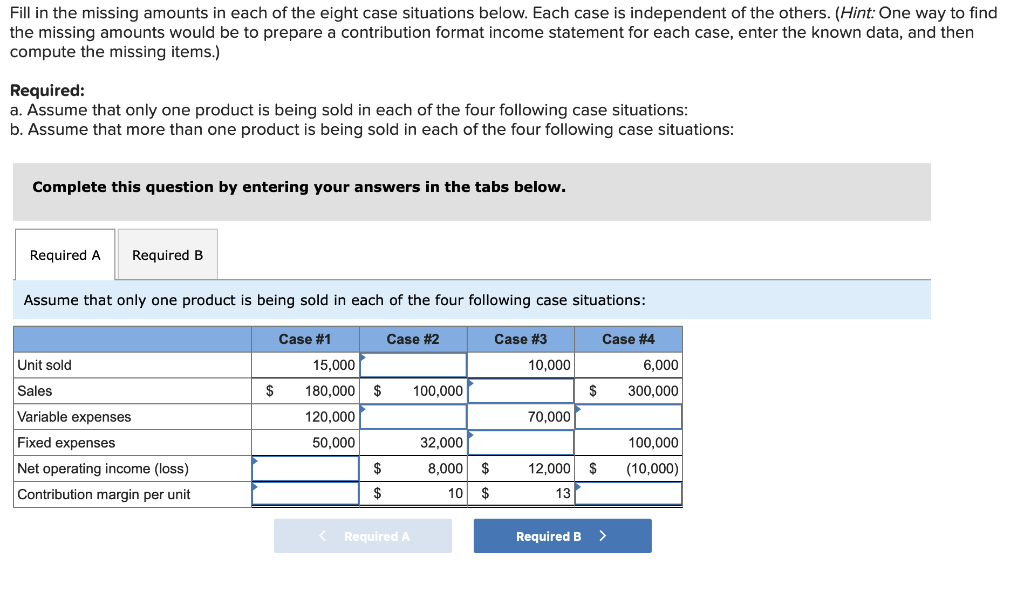Click hint arrow on Case #4 Variable expenses cell

pos(577,409)
